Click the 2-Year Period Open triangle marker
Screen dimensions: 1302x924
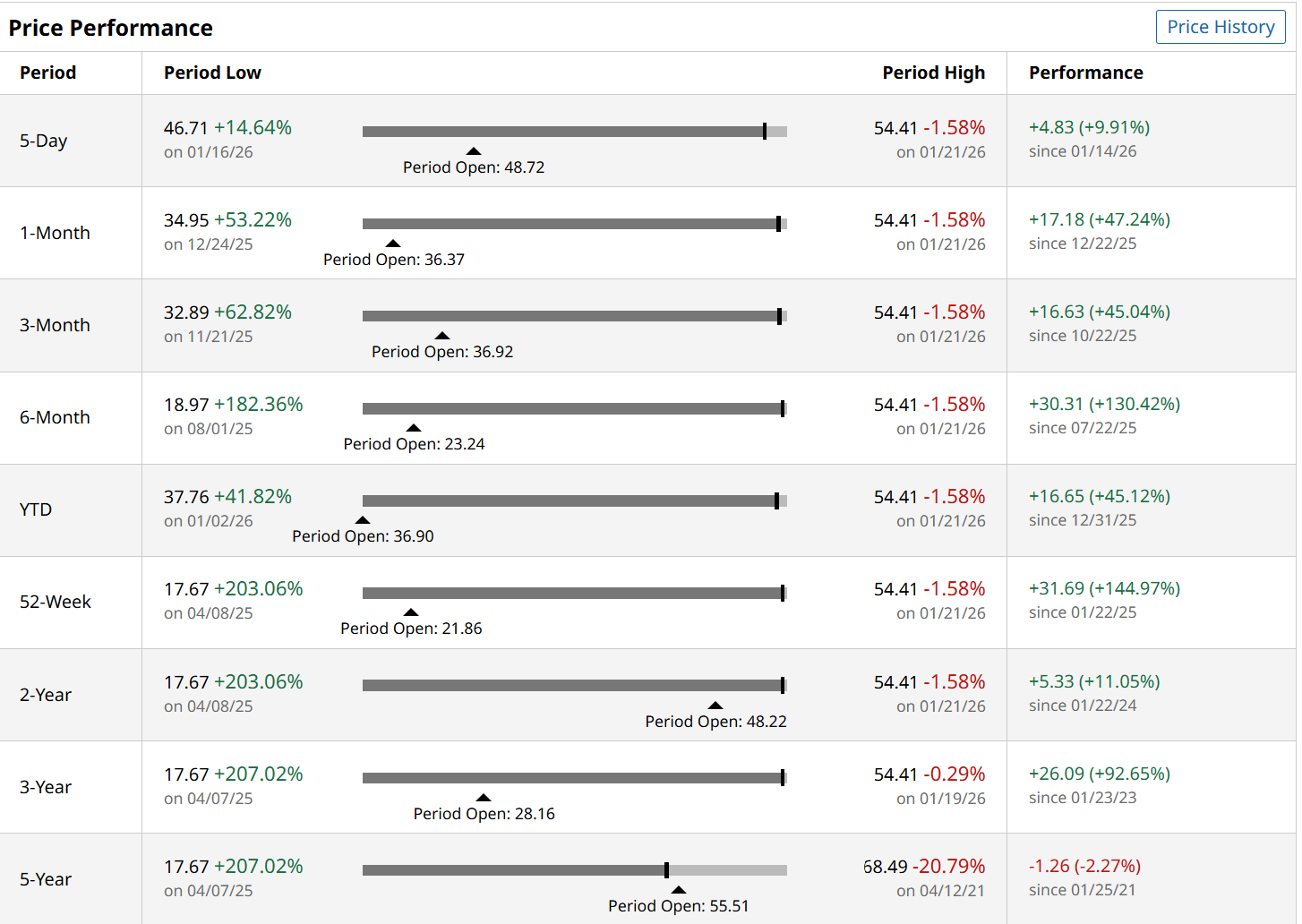point(715,706)
